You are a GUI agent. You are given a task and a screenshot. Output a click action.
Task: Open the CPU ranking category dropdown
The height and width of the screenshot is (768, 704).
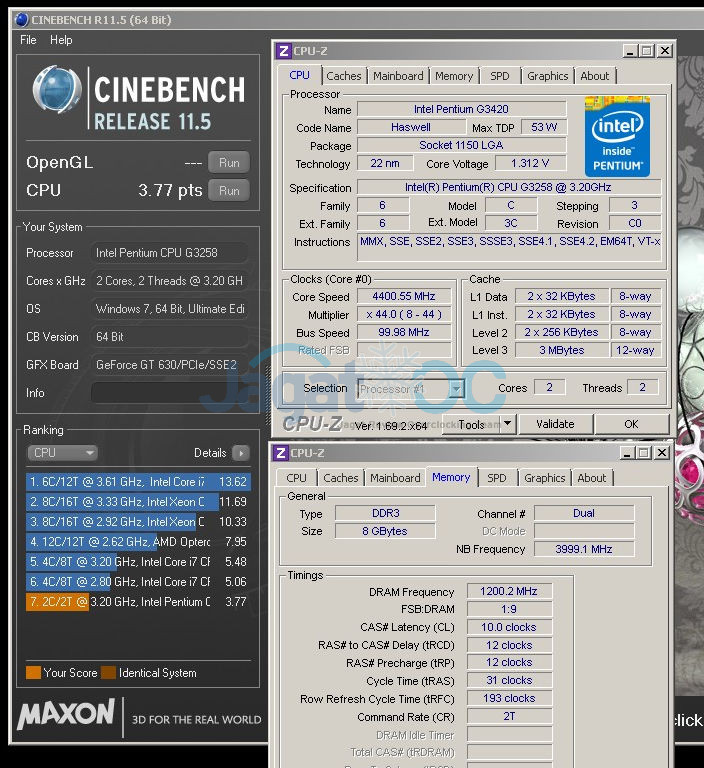coord(62,453)
